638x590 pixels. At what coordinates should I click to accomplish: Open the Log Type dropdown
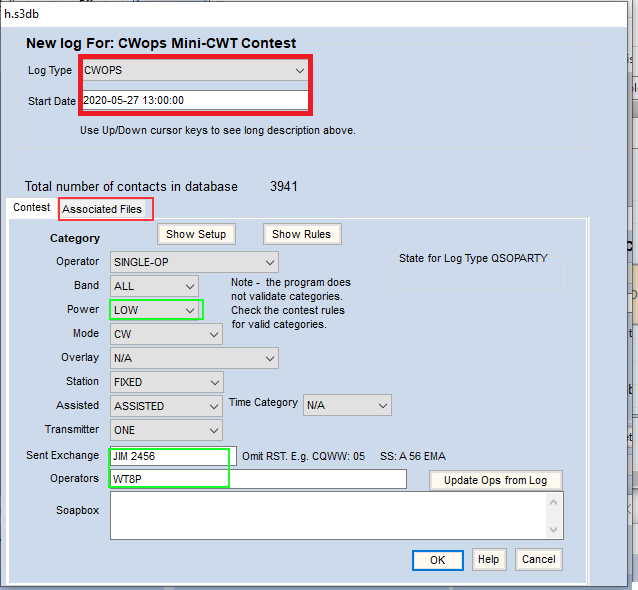coord(195,71)
